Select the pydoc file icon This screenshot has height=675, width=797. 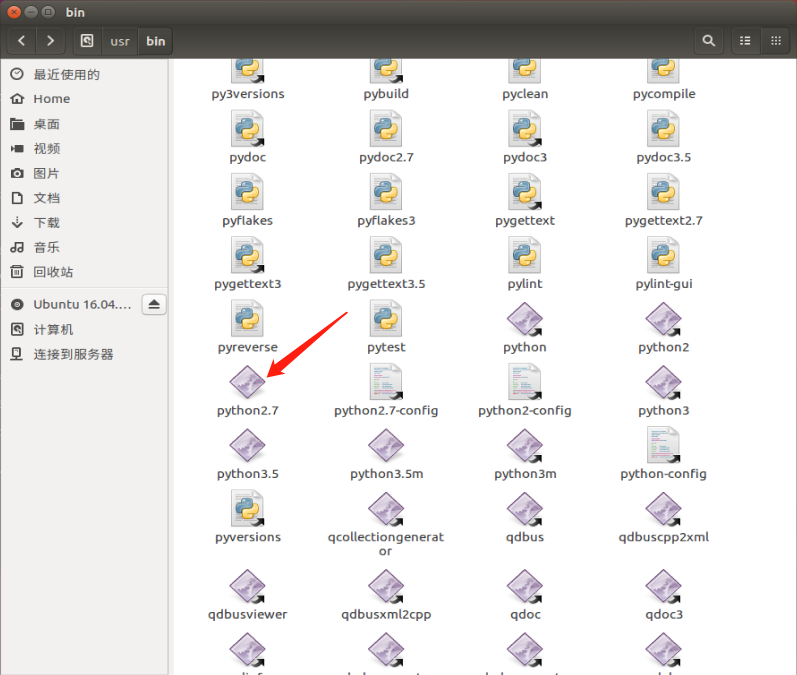click(x=248, y=129)
